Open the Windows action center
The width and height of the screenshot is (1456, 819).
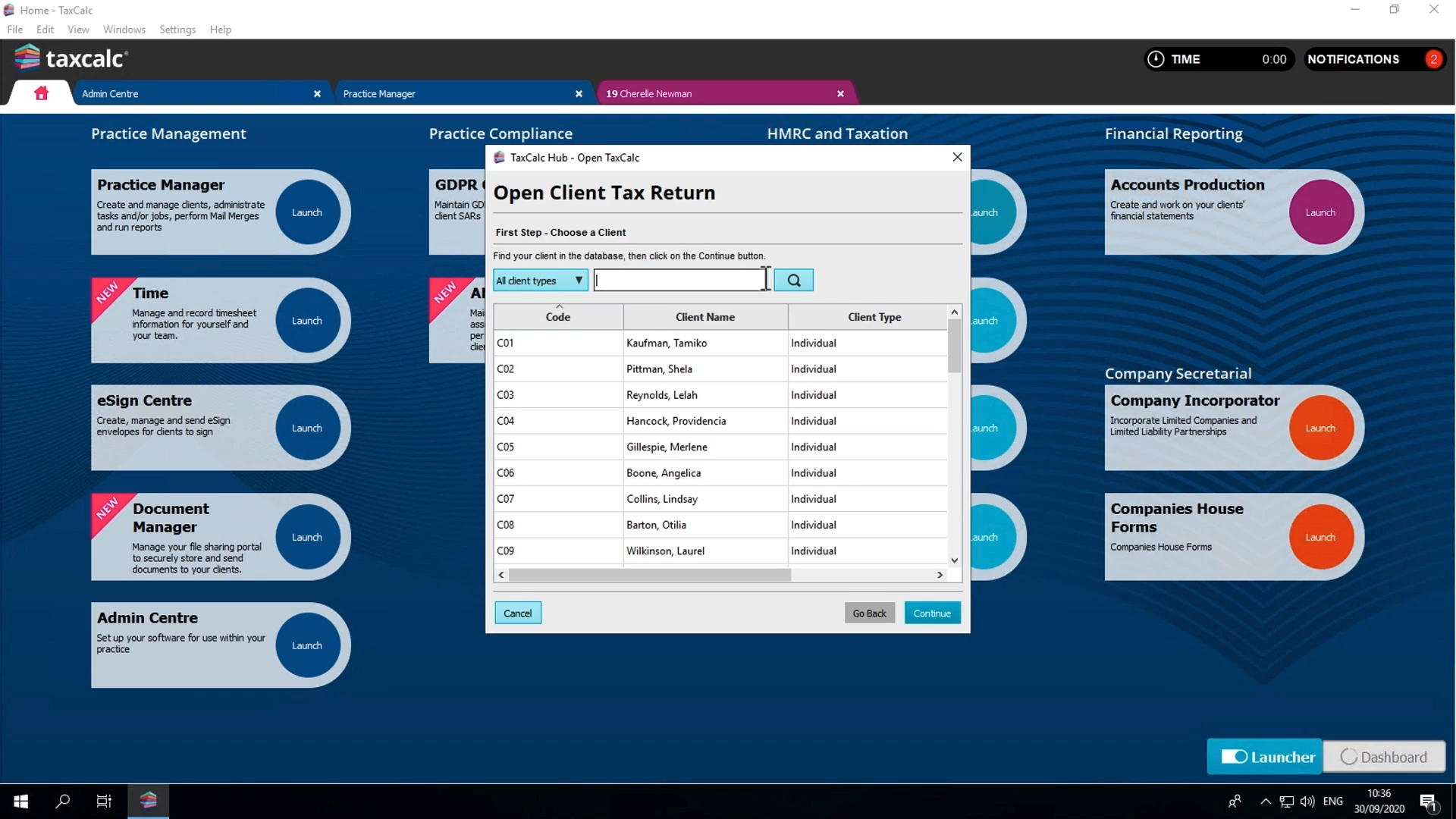click(1428, 802)
